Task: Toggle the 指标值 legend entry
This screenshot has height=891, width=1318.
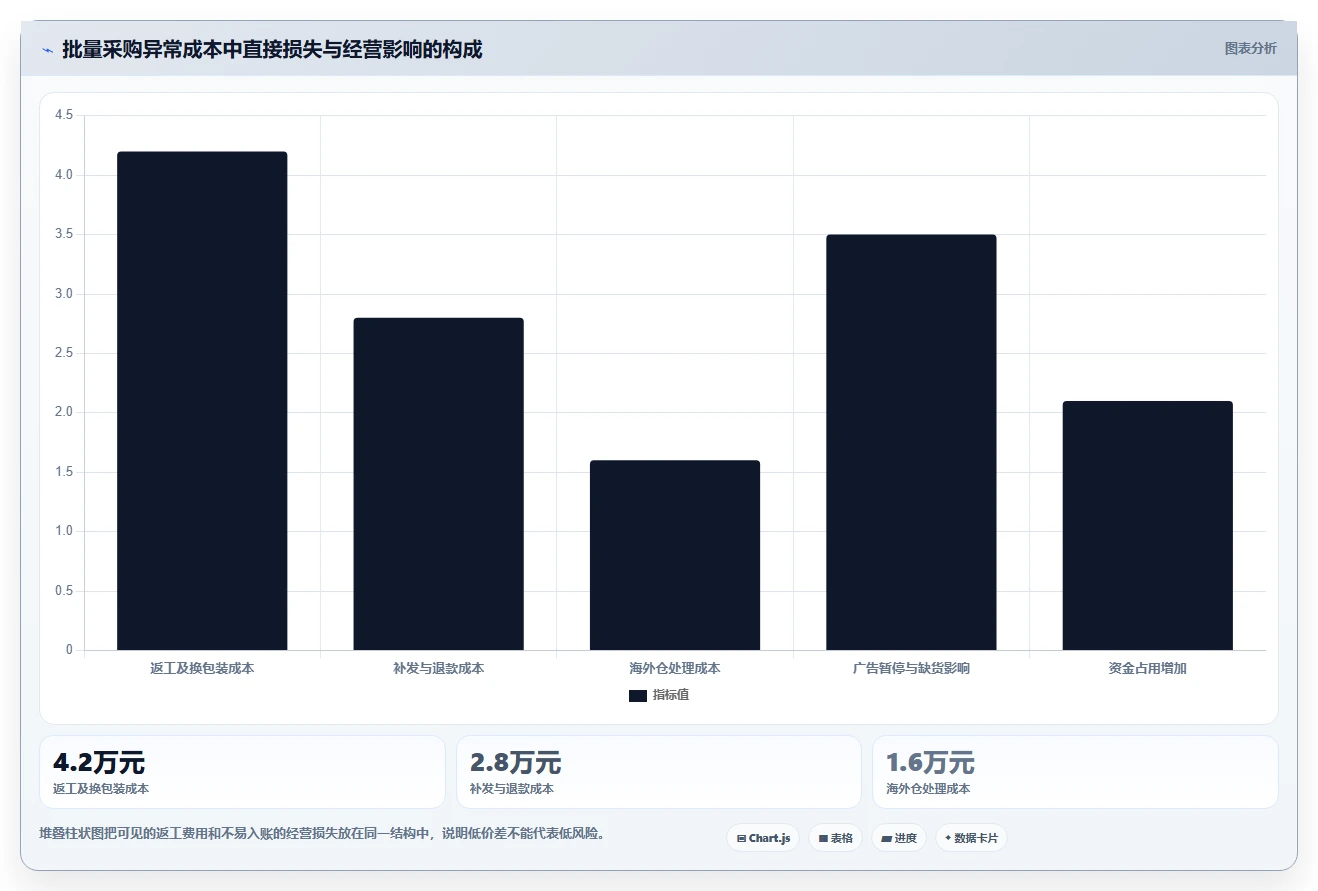Action: coord(659,695)
